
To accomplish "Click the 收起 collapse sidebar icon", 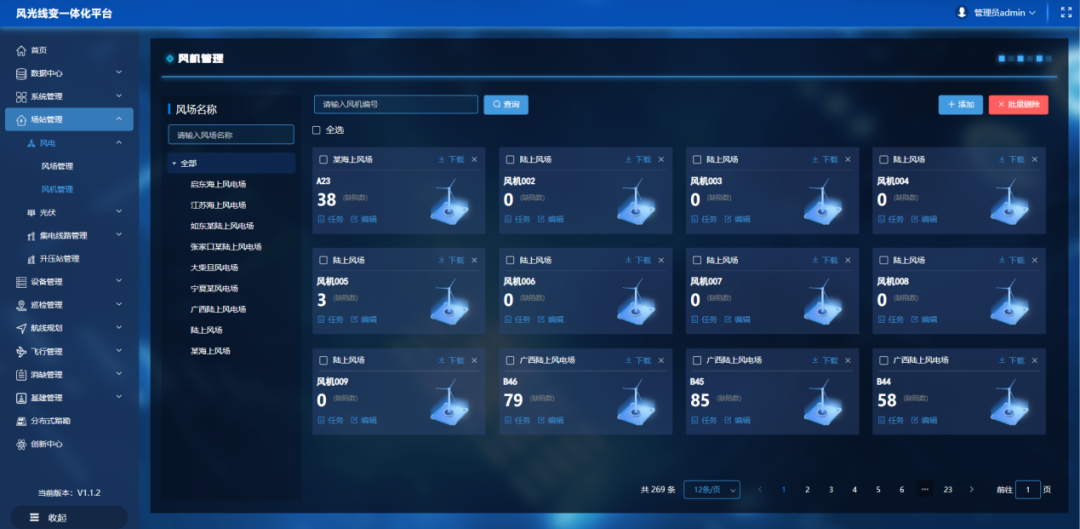I will (34, 517).
